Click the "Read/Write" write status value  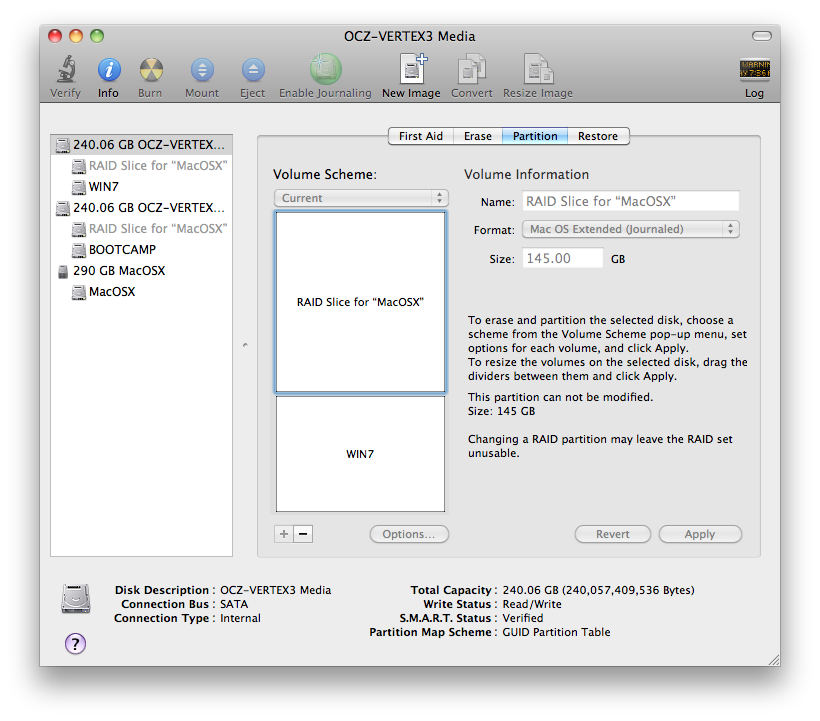point(532,604)
